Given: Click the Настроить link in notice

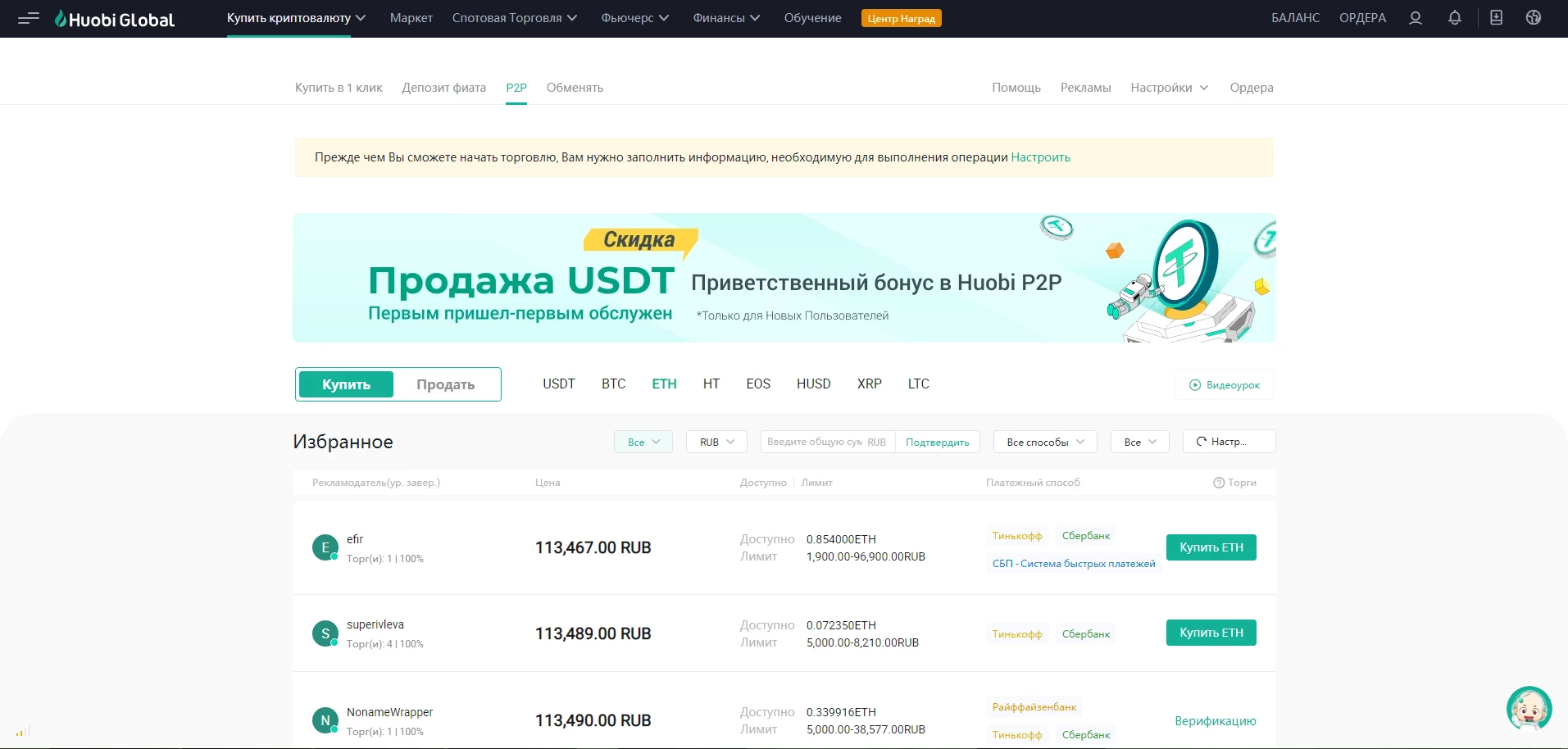Looking at the screenshot, I should point(1040,157).
